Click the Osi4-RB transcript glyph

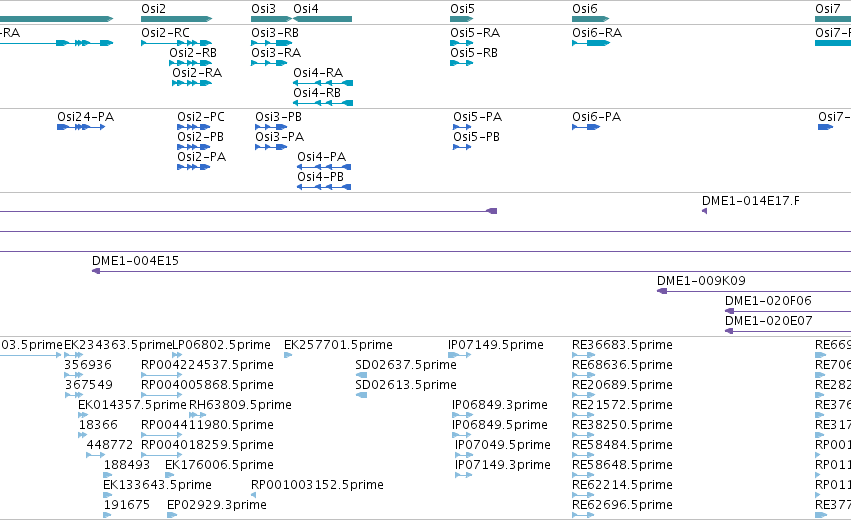pos(323,103)
